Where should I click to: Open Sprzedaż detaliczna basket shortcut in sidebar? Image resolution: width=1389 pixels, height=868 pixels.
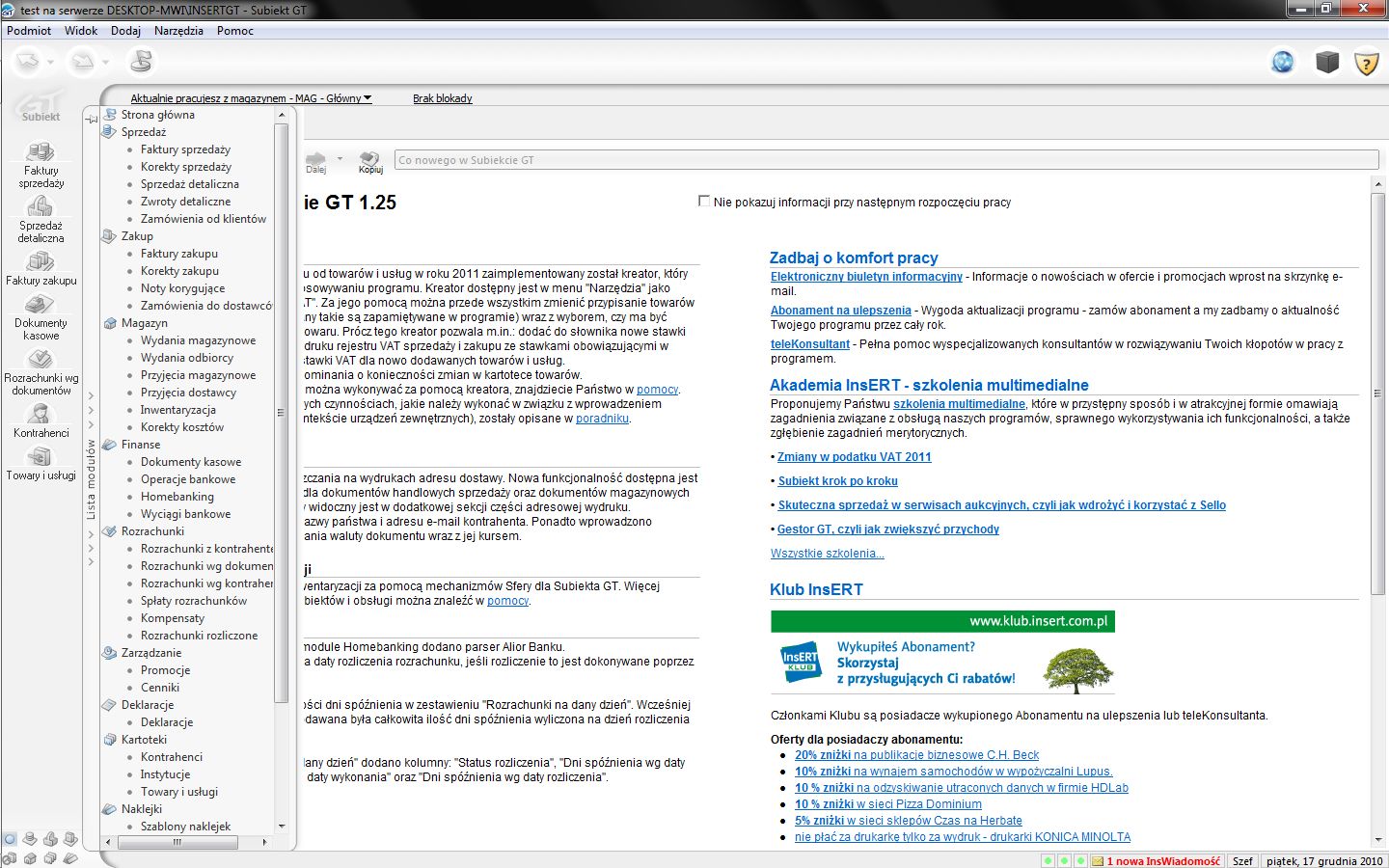[41, 220]
